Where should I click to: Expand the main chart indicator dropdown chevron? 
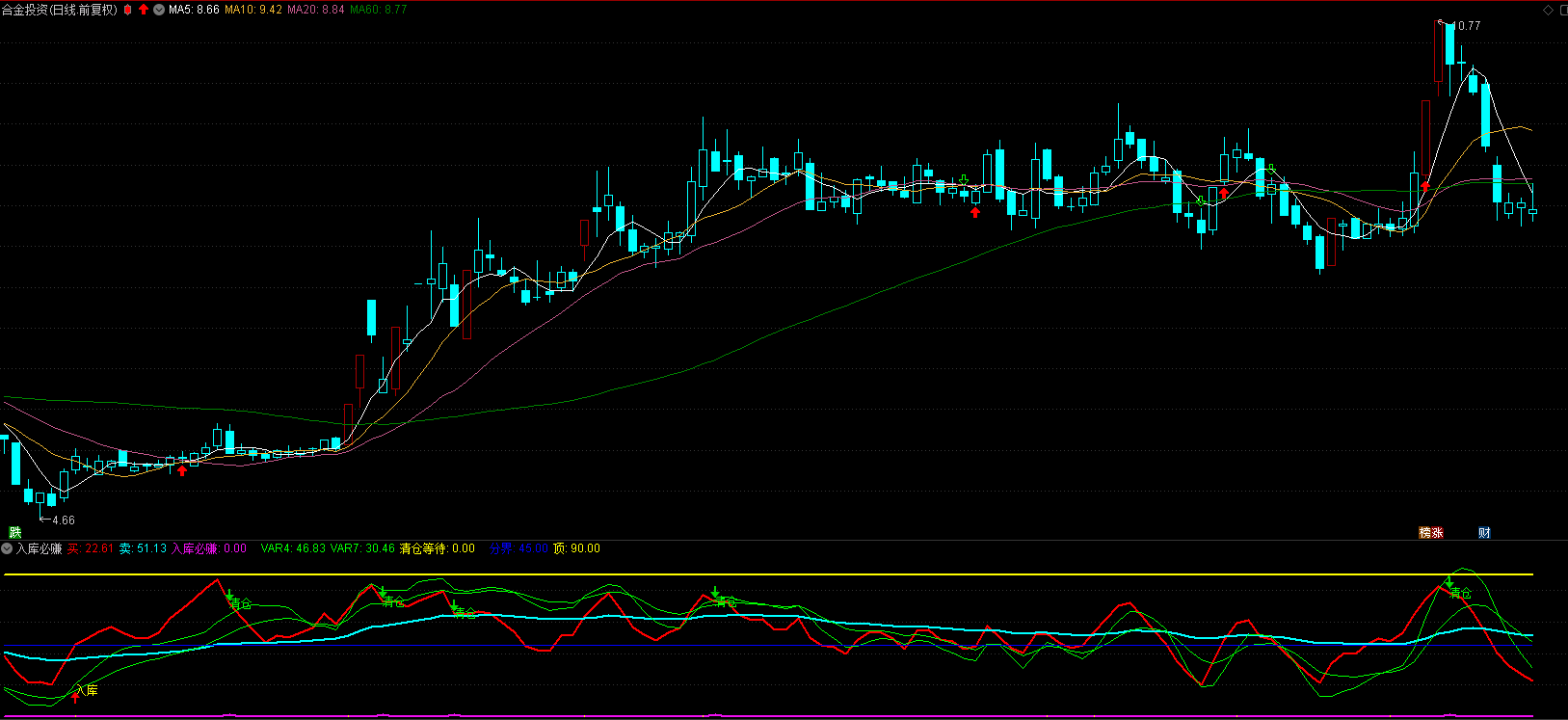(159, 10)
